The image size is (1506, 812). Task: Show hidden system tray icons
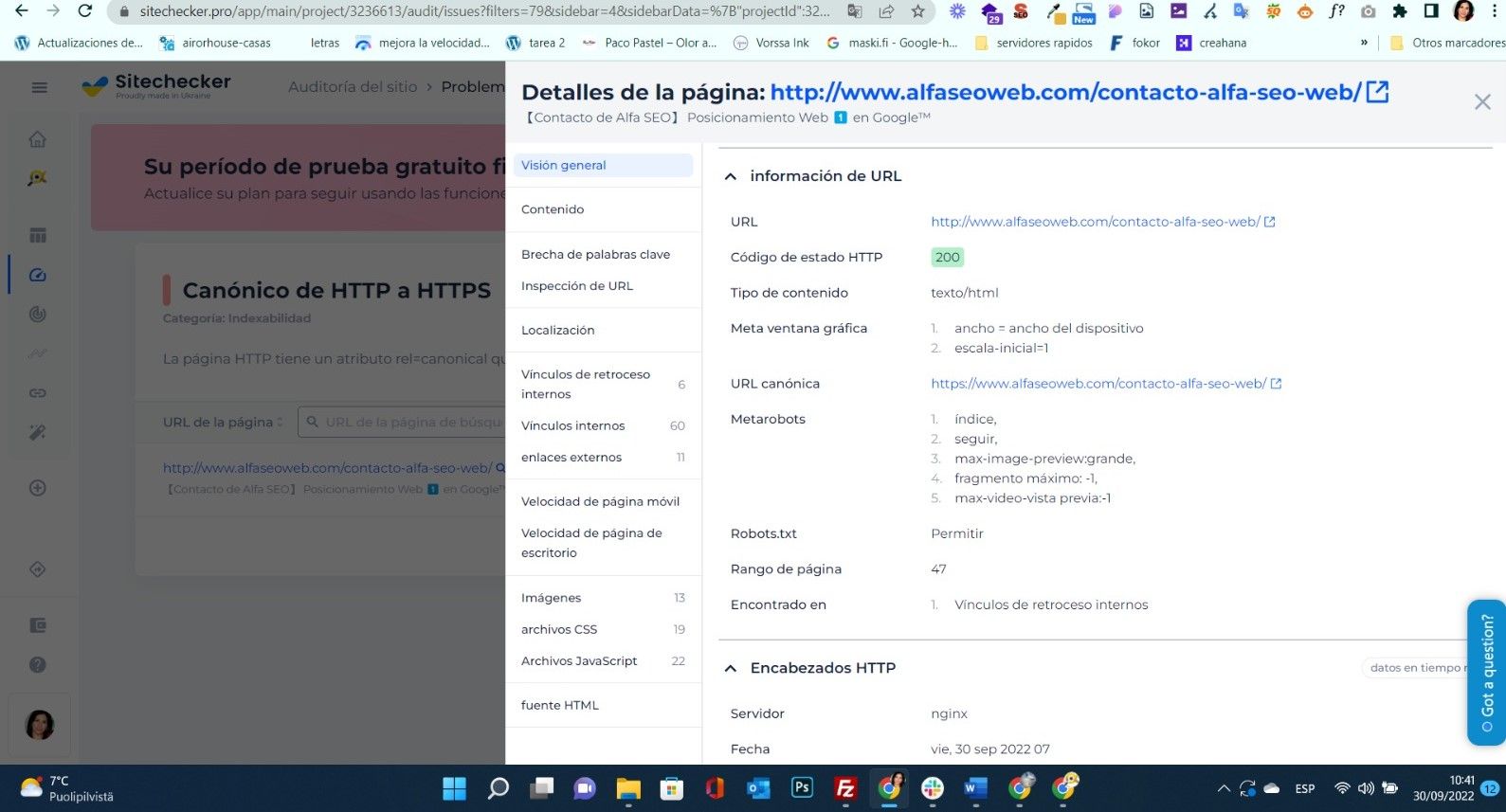click(1224, 788)
